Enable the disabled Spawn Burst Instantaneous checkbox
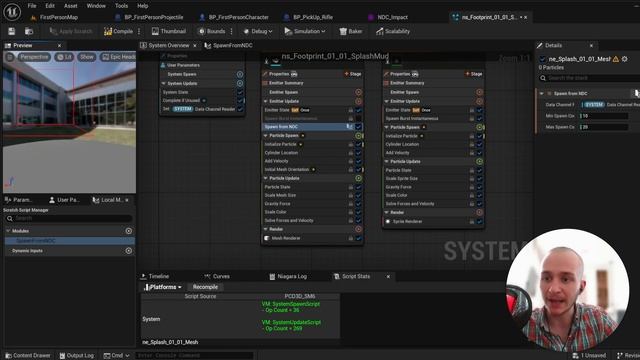The width and height of the screenshot is (640, 360). [x=358, y=118]
